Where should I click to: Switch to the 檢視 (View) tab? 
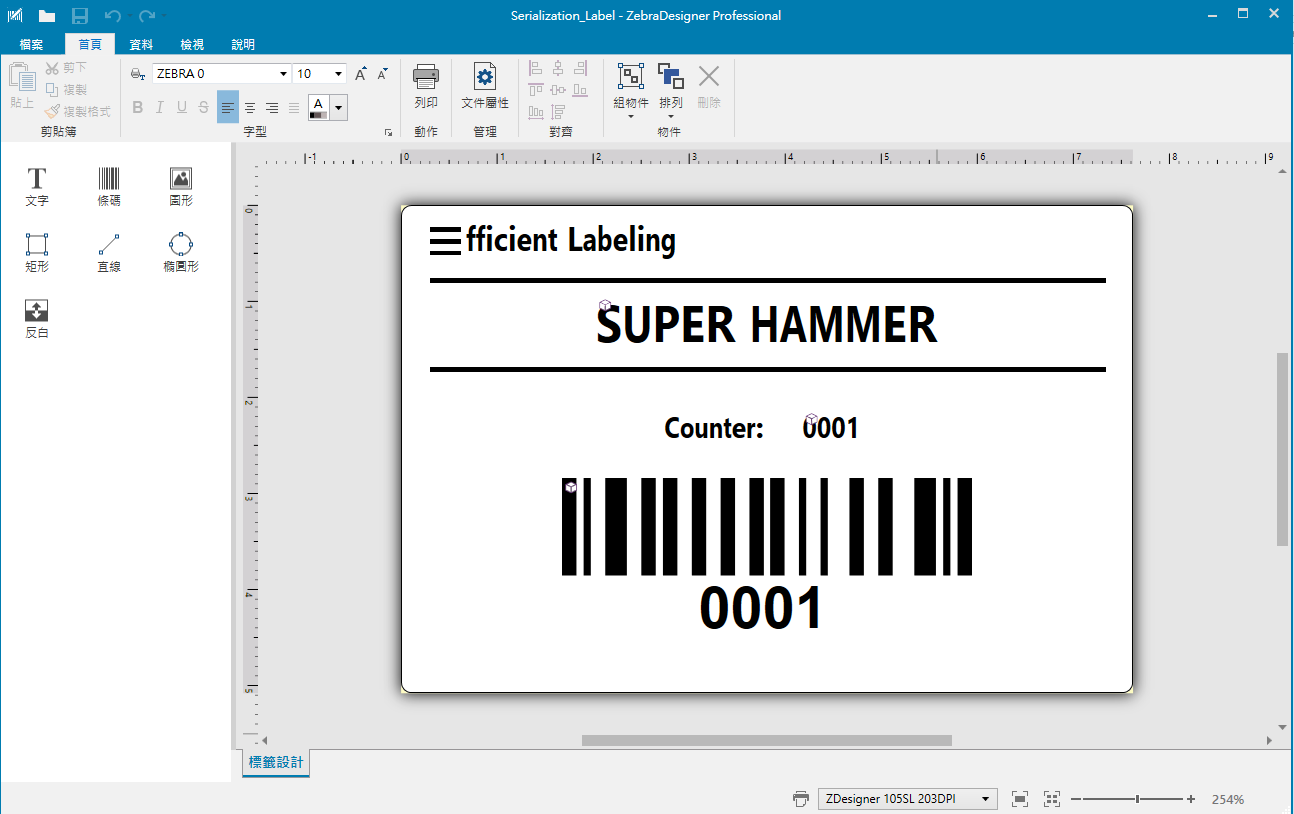pos(192,45)
